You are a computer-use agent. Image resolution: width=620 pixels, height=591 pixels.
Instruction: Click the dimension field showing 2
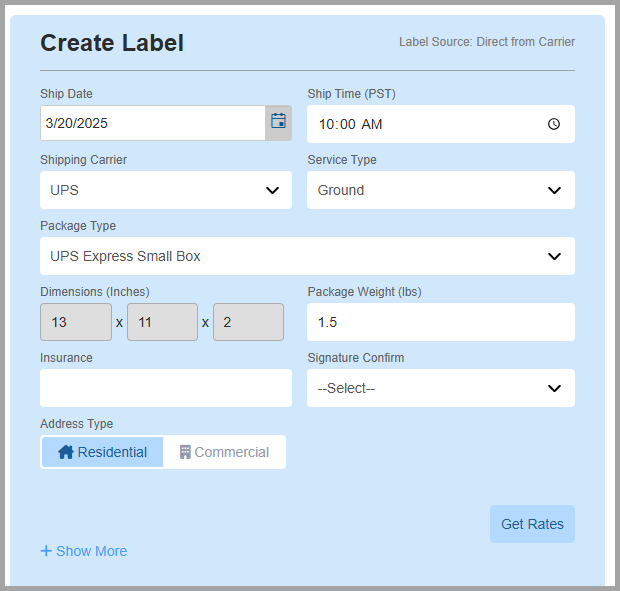pos(248,322)
